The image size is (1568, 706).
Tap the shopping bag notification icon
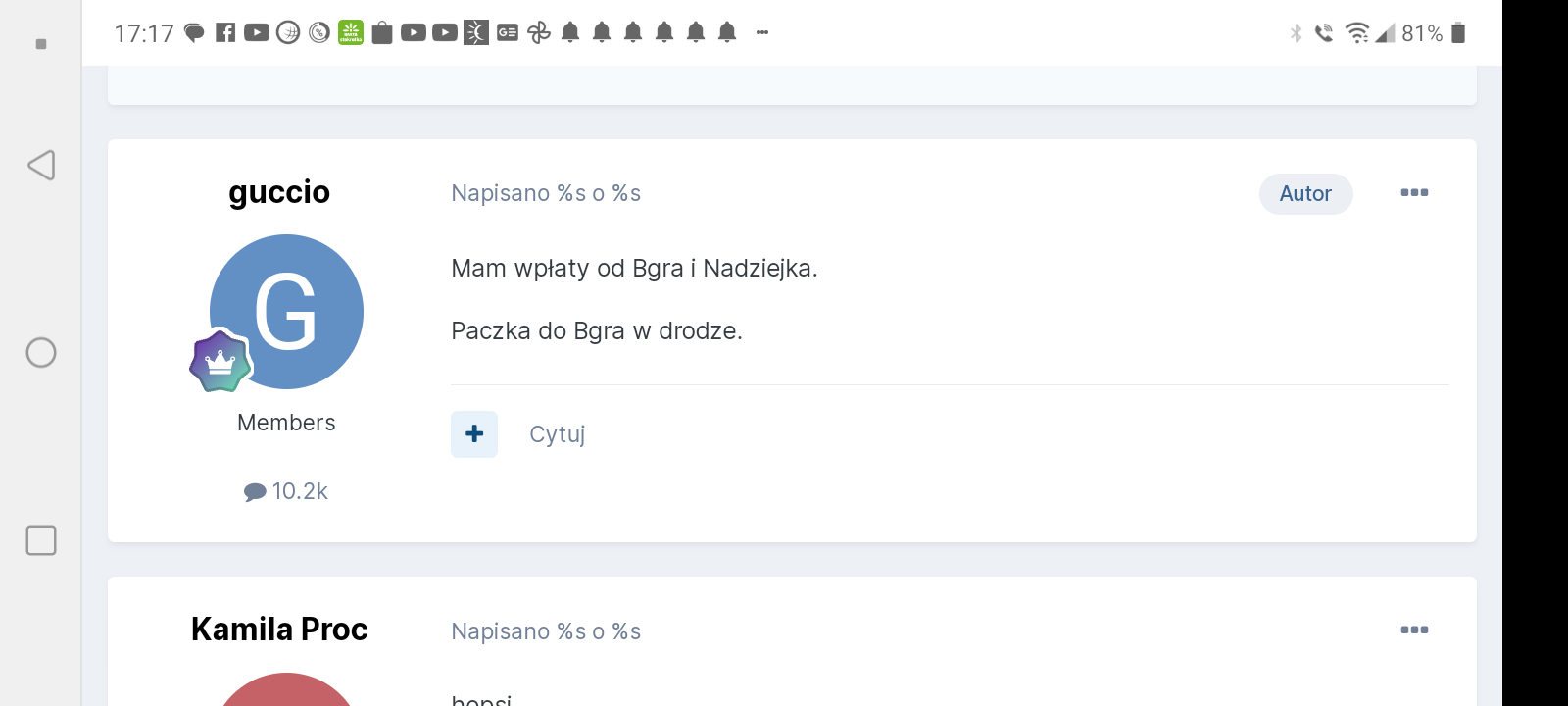point(382,32)
